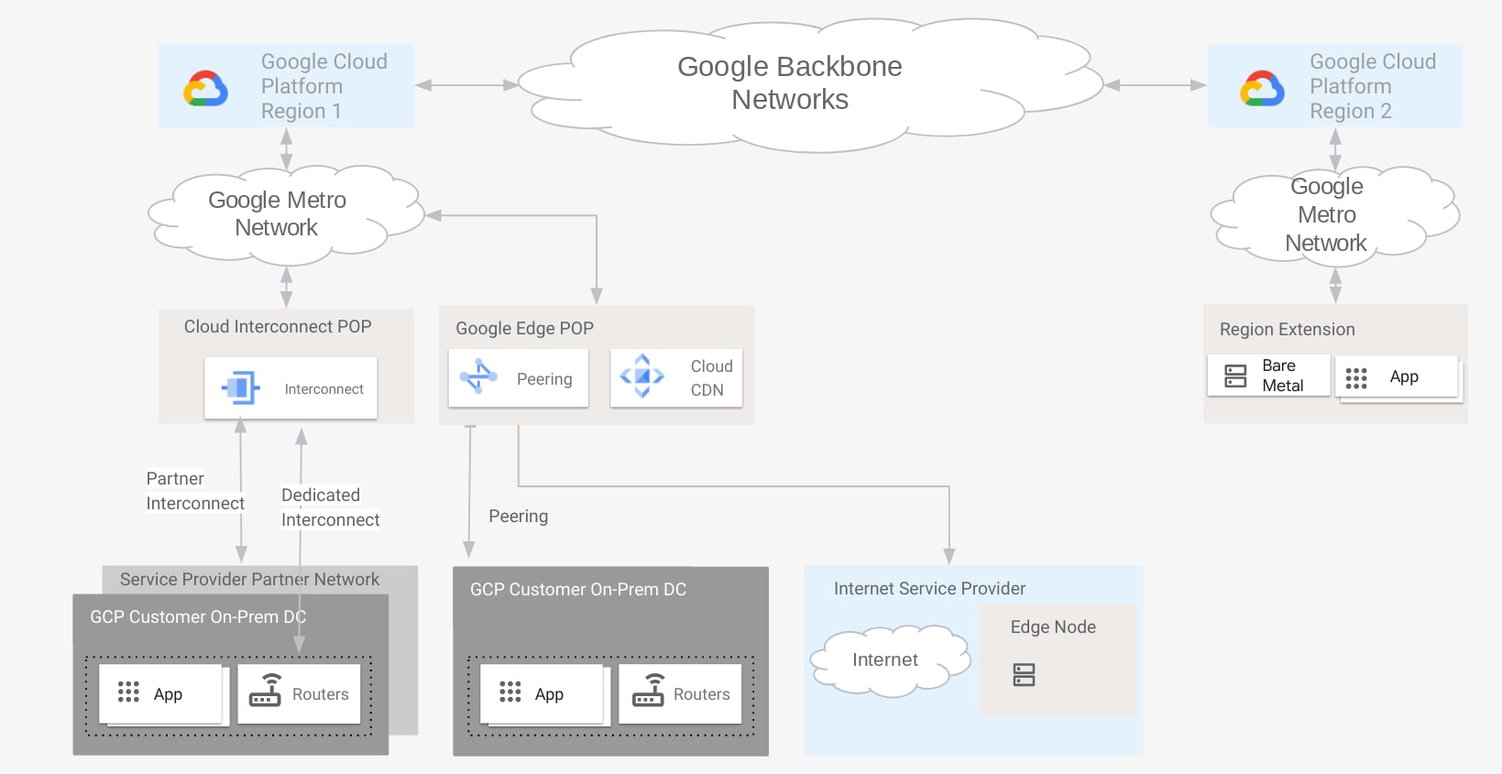Select the 'Region Extension' heading
The height and width of the screenshot is (774, 1502).
pyautogui.click(x=1287, y=329)
